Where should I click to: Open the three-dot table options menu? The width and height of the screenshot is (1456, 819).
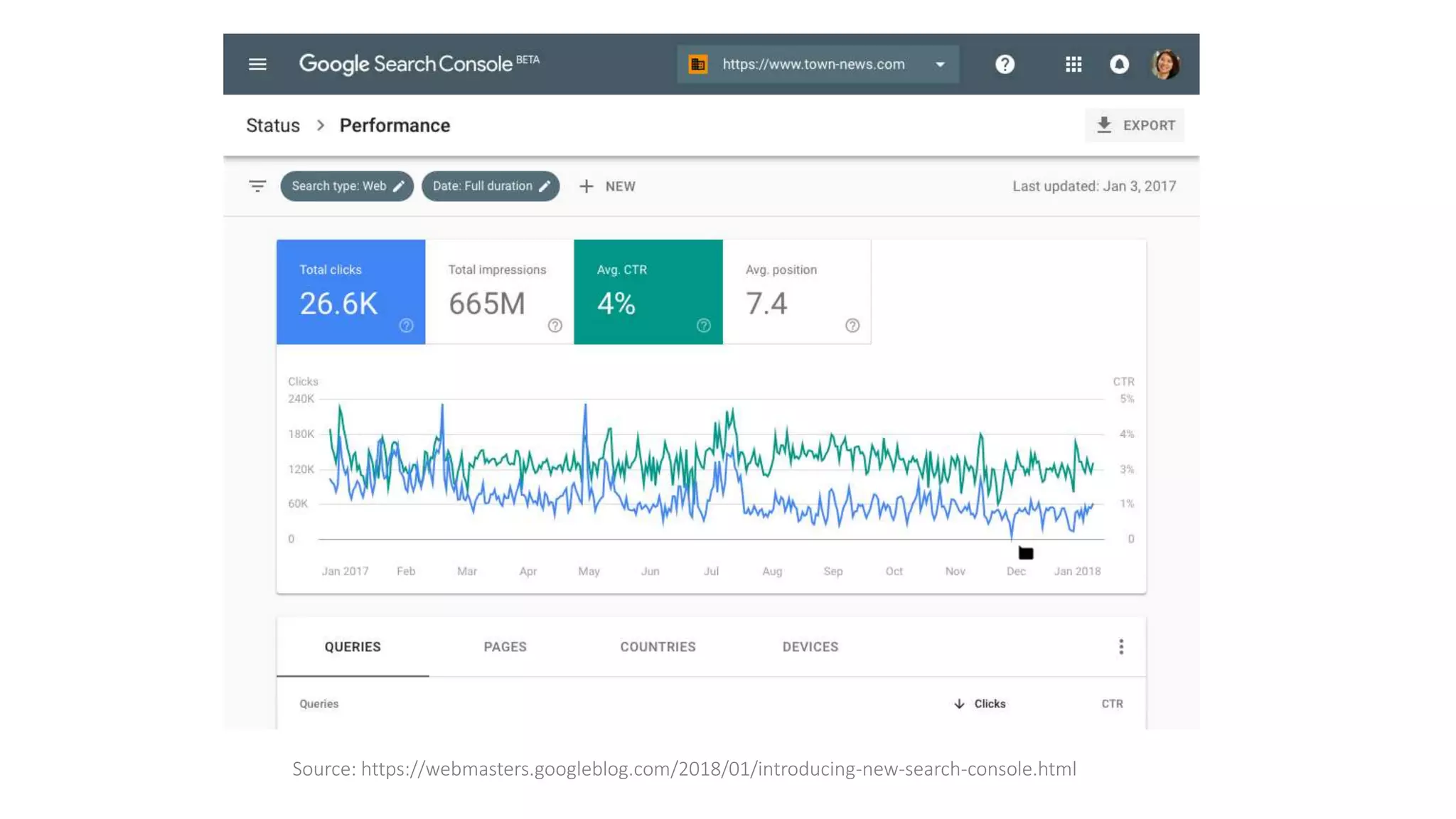pos(1121,647)
